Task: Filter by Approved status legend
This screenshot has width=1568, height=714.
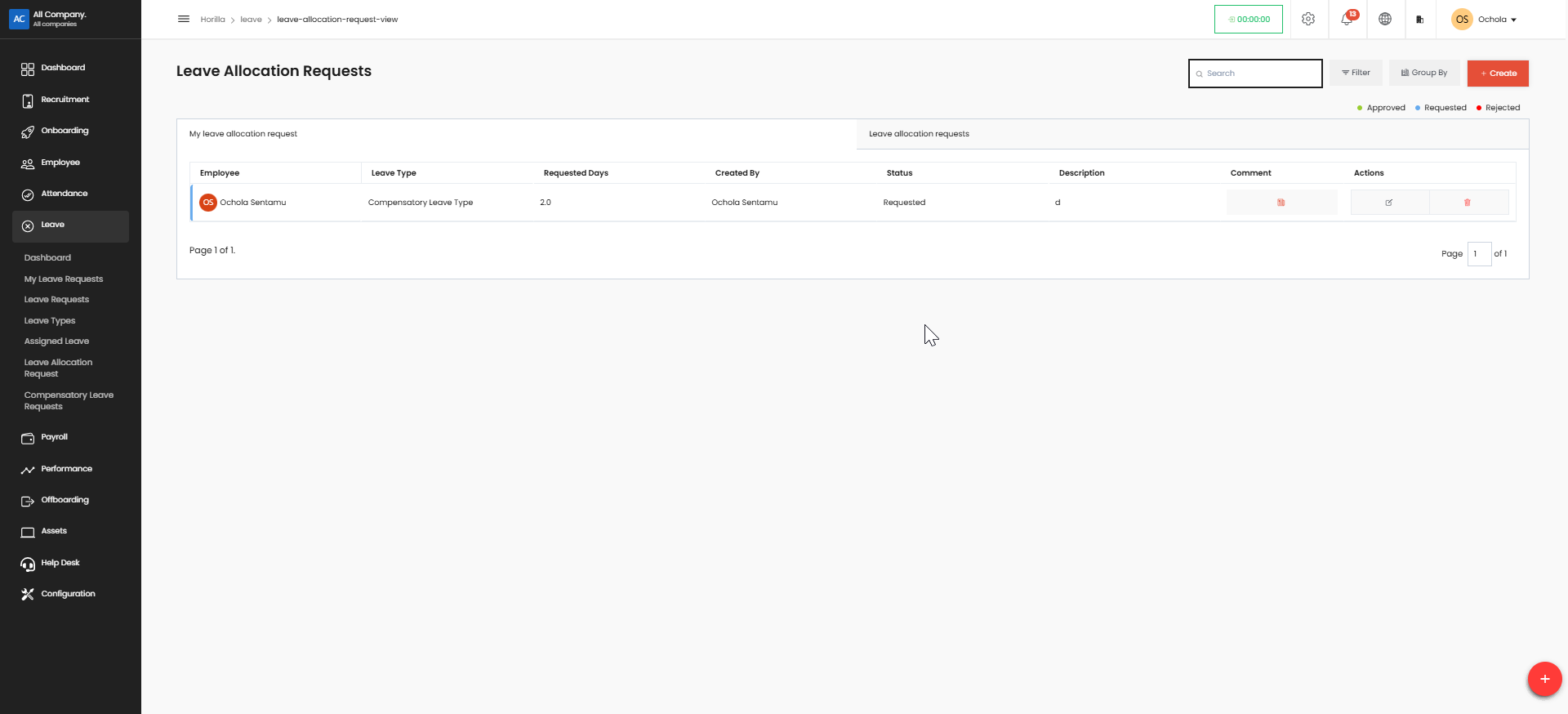Action: pyautogui.click(x=1381, y=108)
